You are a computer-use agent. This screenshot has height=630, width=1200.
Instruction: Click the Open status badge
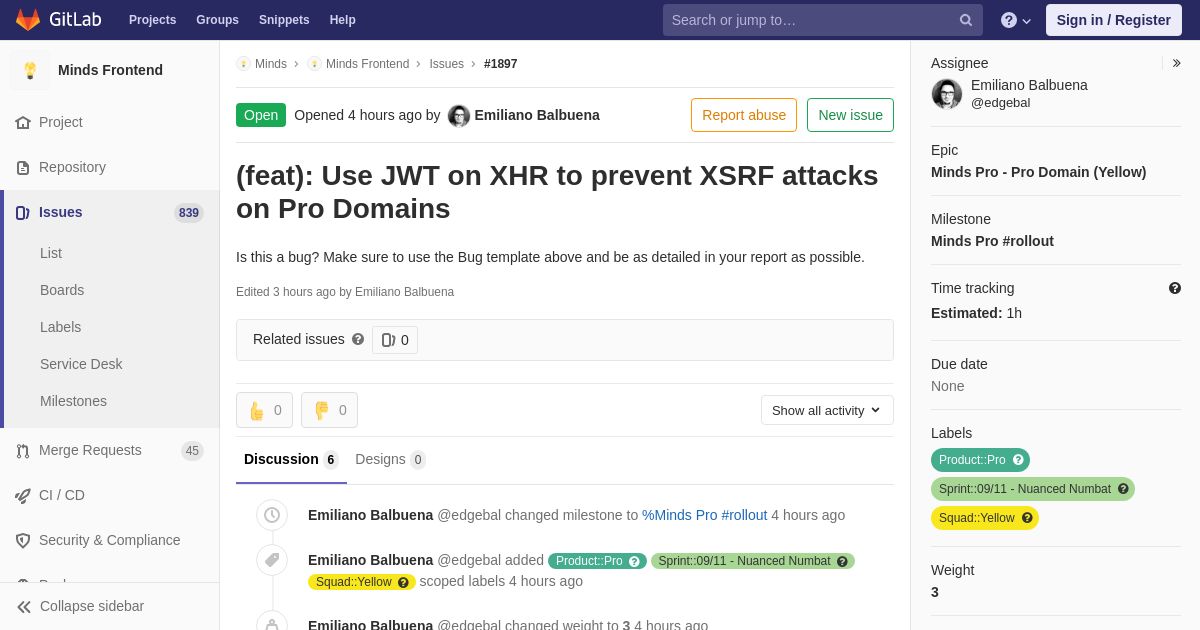coord(261,115)
